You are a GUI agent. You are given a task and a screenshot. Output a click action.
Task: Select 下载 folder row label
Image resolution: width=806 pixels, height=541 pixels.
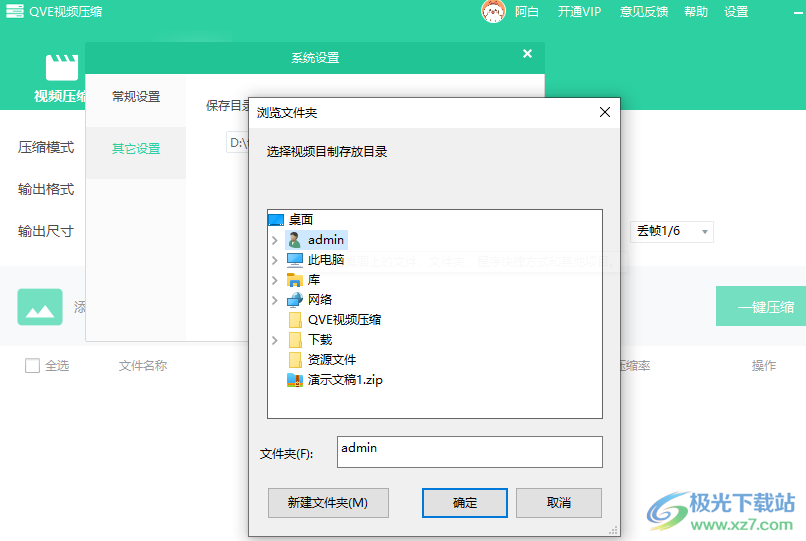[x=320, y=340]
